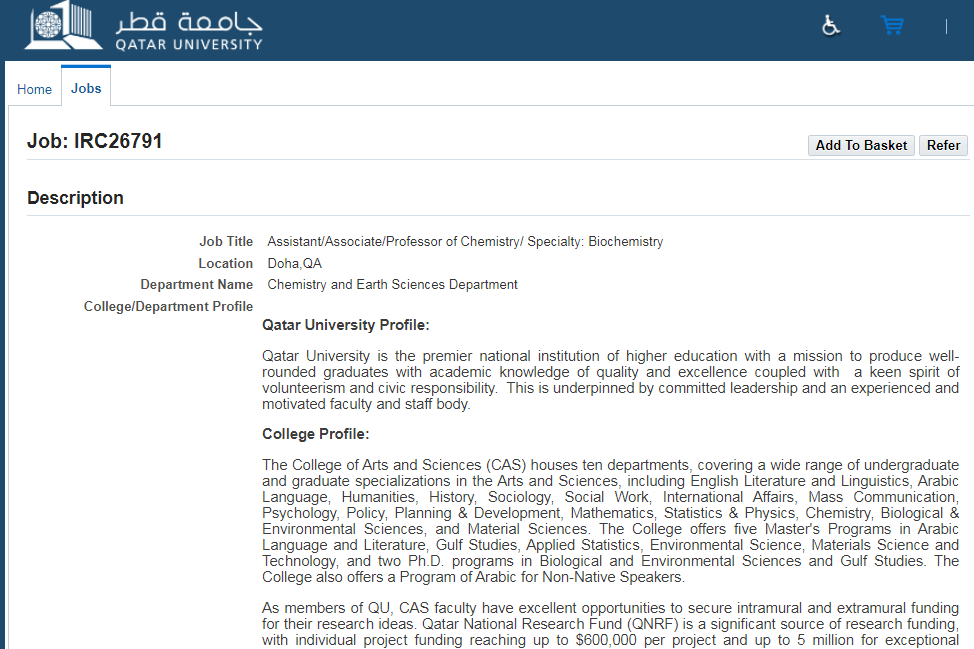974x649 pixels.
Task: Click the College/Department Profile label
Action: [169, 306]
